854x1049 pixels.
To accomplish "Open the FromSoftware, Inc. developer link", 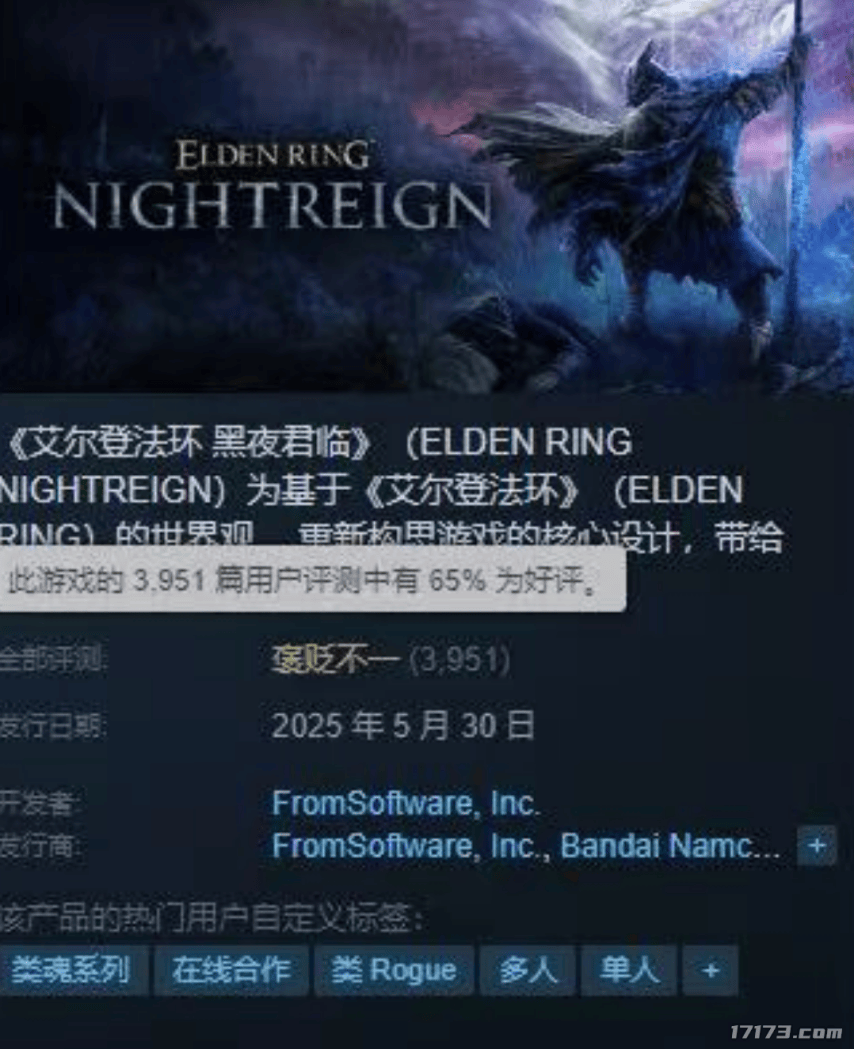I will pos(406,803).
